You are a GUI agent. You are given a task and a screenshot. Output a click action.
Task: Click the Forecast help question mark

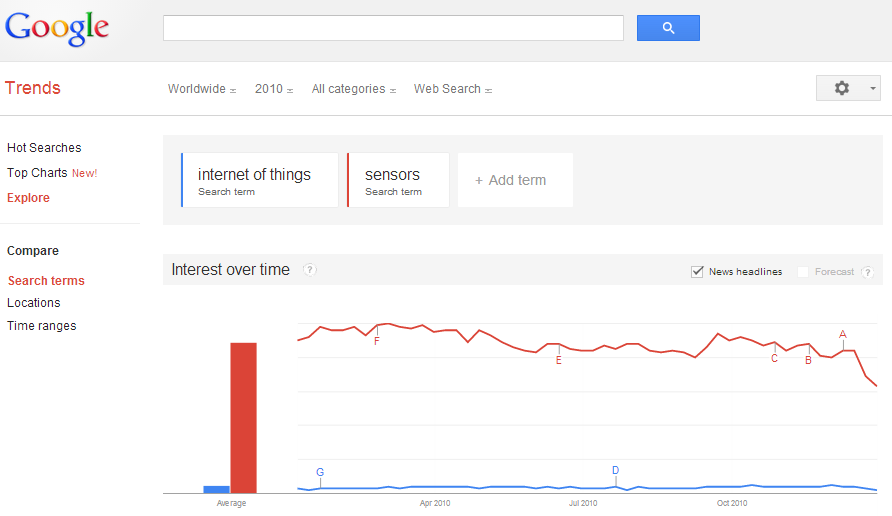867,272
